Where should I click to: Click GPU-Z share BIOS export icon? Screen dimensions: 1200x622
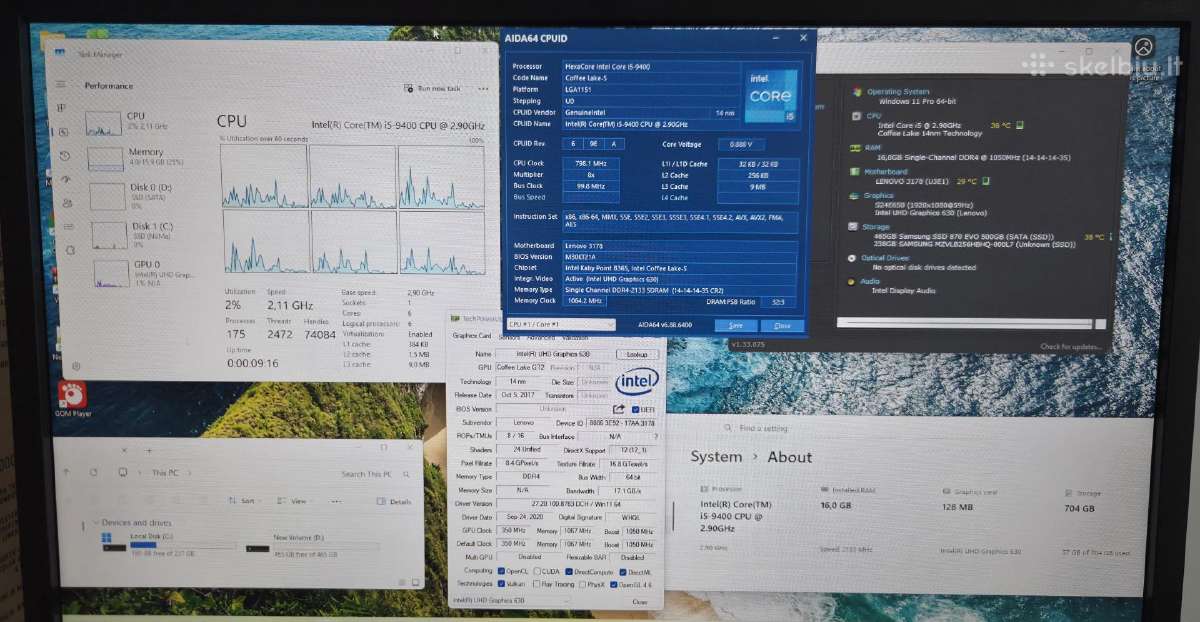(619, 409)
